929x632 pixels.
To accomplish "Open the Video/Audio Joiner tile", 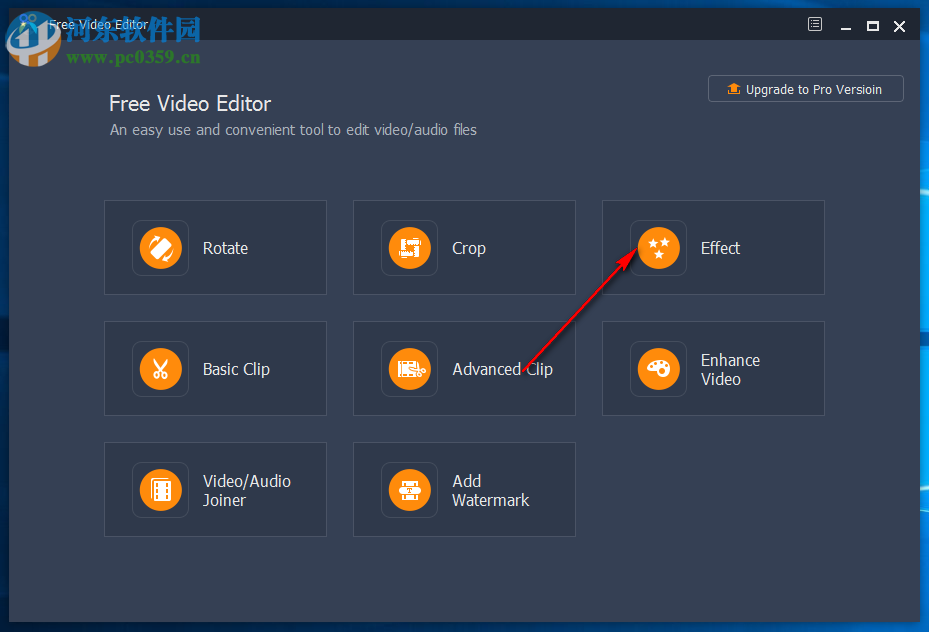I will tap(215, 490).
